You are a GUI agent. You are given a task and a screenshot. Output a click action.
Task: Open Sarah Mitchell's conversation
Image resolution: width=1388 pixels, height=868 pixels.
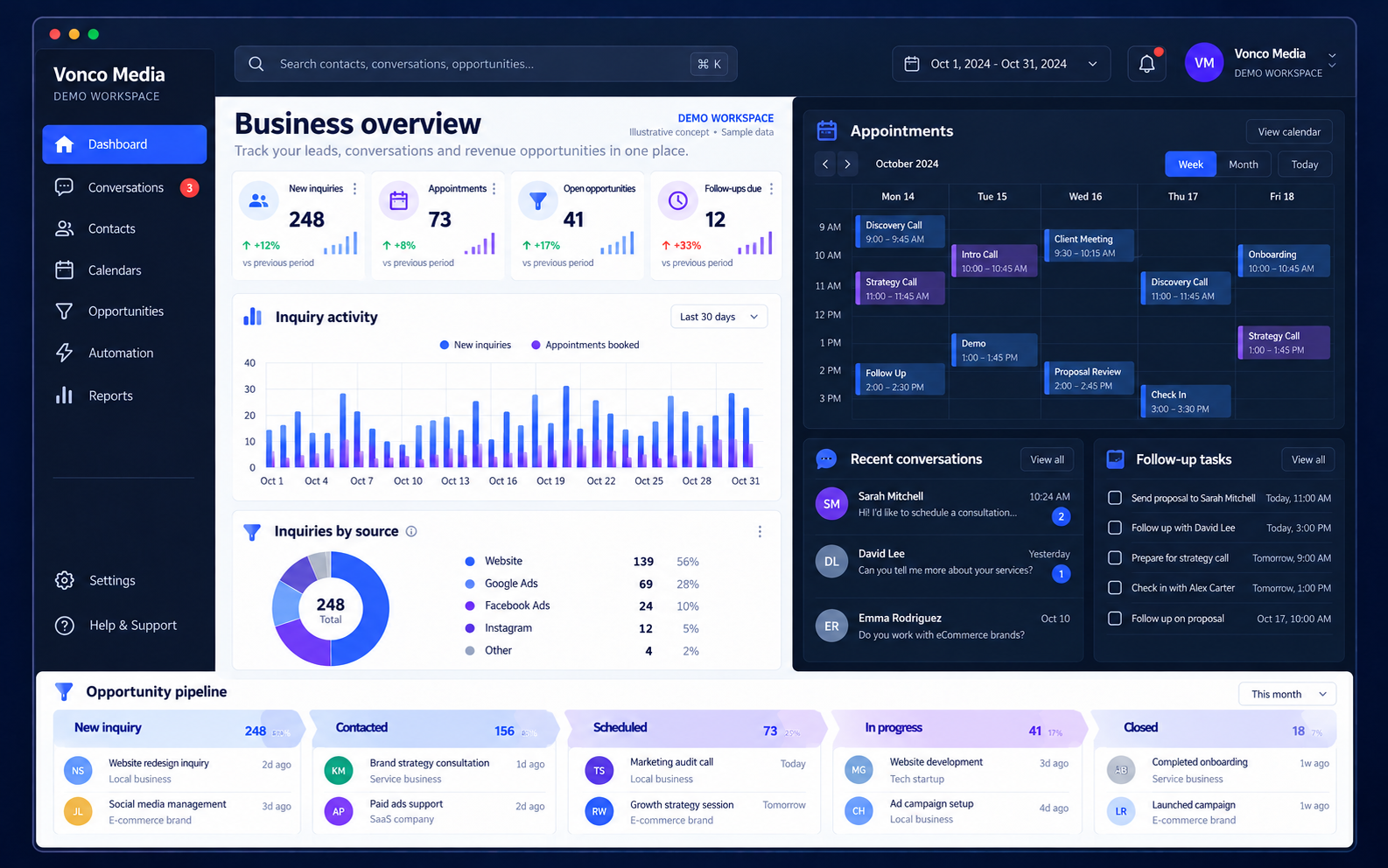click(x=943, y=506)
